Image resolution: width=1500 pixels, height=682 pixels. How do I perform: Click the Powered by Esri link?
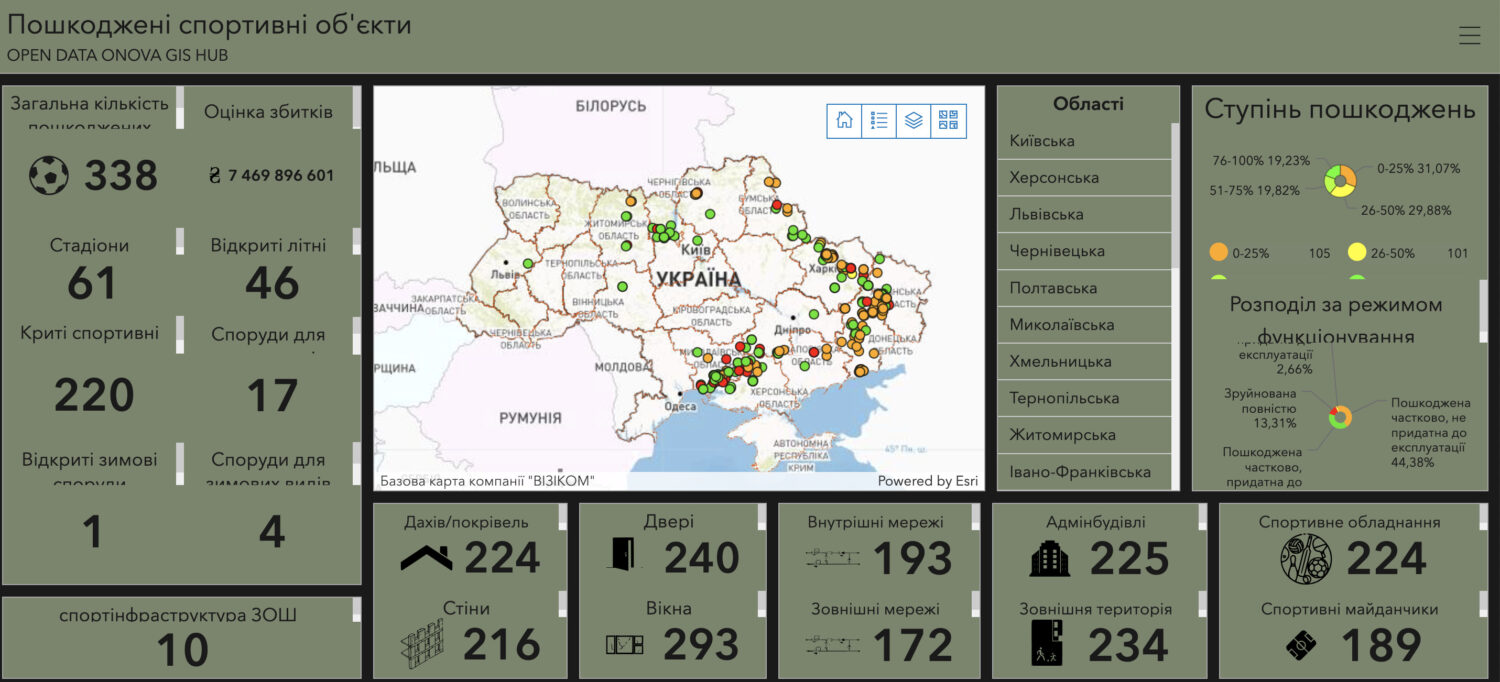tap(928, 481)
